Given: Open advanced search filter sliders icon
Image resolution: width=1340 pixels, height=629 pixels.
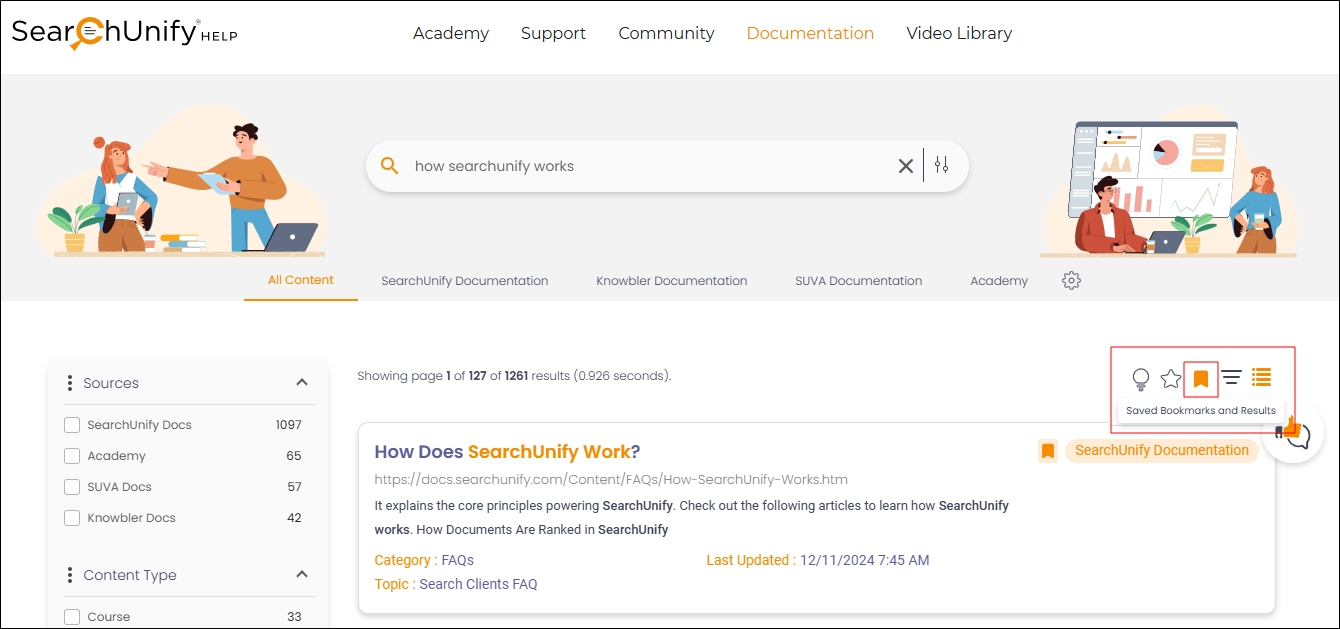Looking at the screenshot, I should [941, 166].
